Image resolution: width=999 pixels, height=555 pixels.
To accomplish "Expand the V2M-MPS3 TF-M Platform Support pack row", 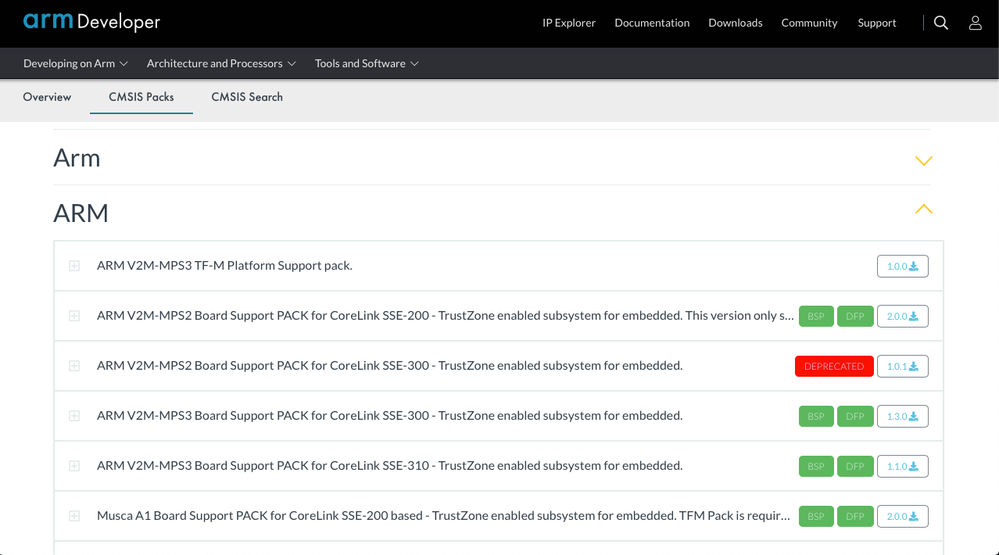I will 75,266.
